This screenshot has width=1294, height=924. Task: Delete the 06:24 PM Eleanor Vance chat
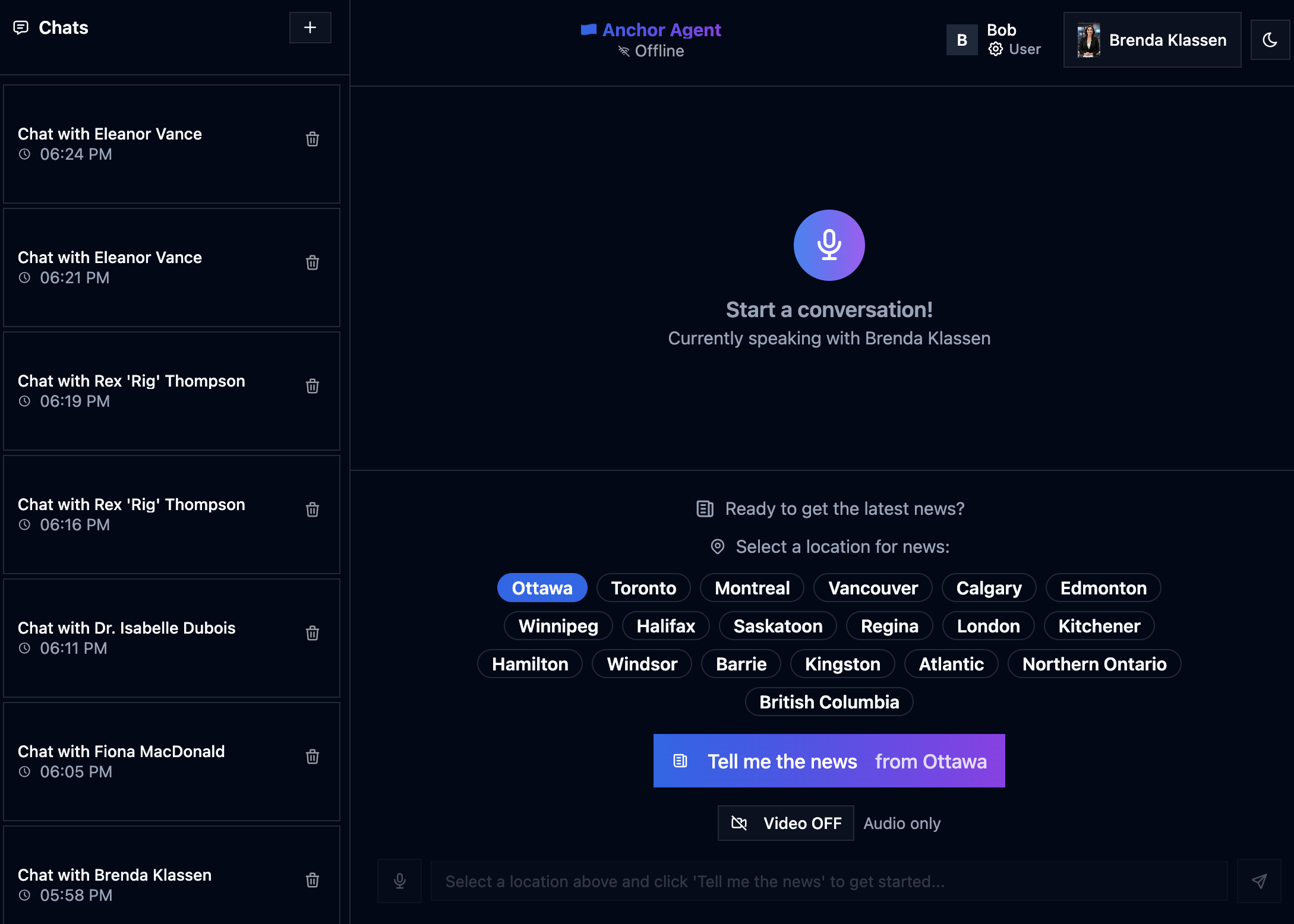pos(312,139)
